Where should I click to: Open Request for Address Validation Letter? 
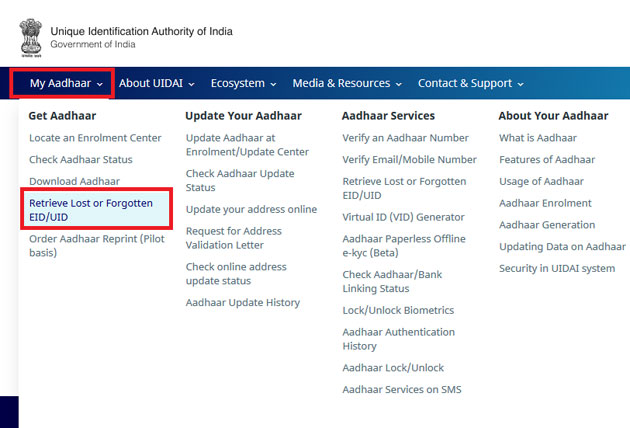click(x=234, y=238)
